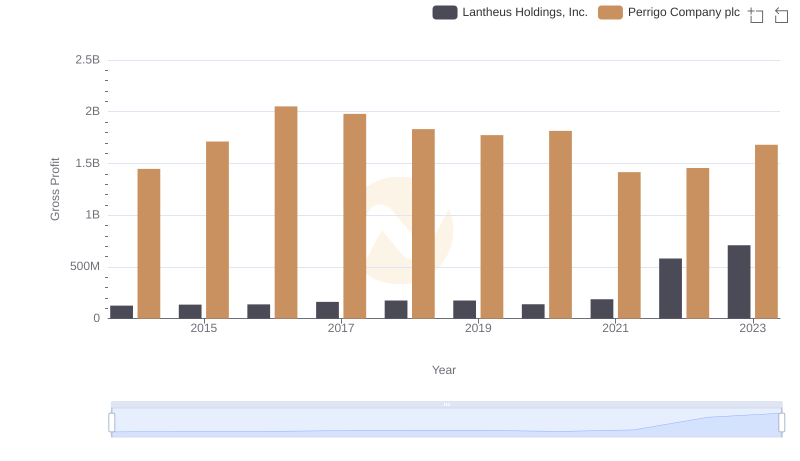Click the 2B y-axis label
Image resolution: width=800 pixels, height=461 pixels.
pos(92,111)
